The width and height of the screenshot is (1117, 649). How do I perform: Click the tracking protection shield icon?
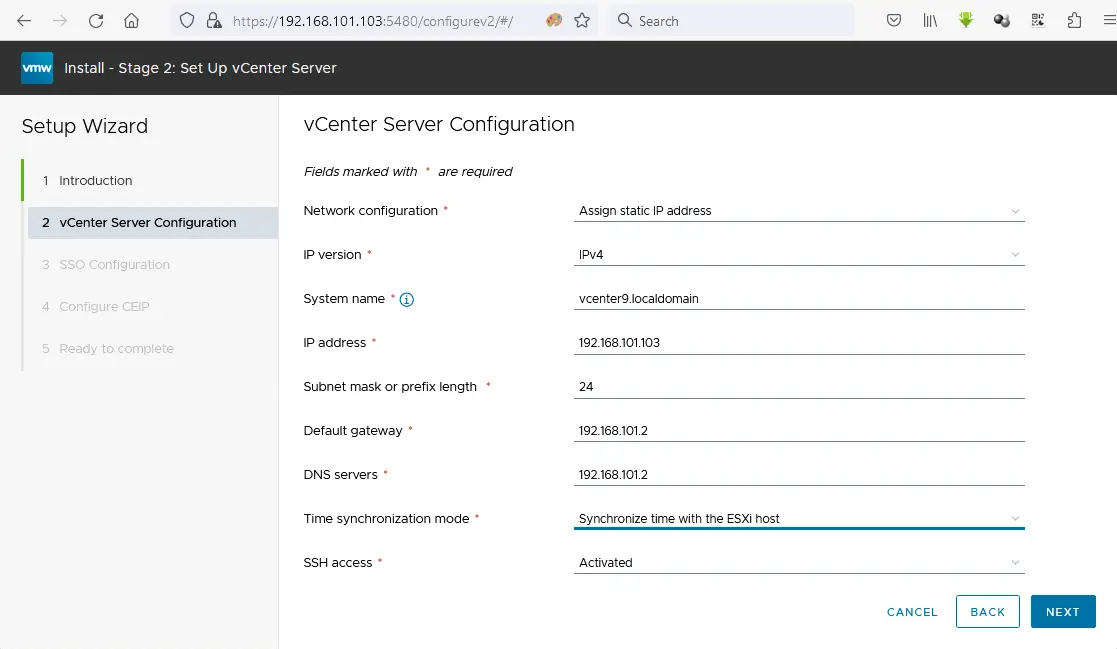[x=187, y=20]
